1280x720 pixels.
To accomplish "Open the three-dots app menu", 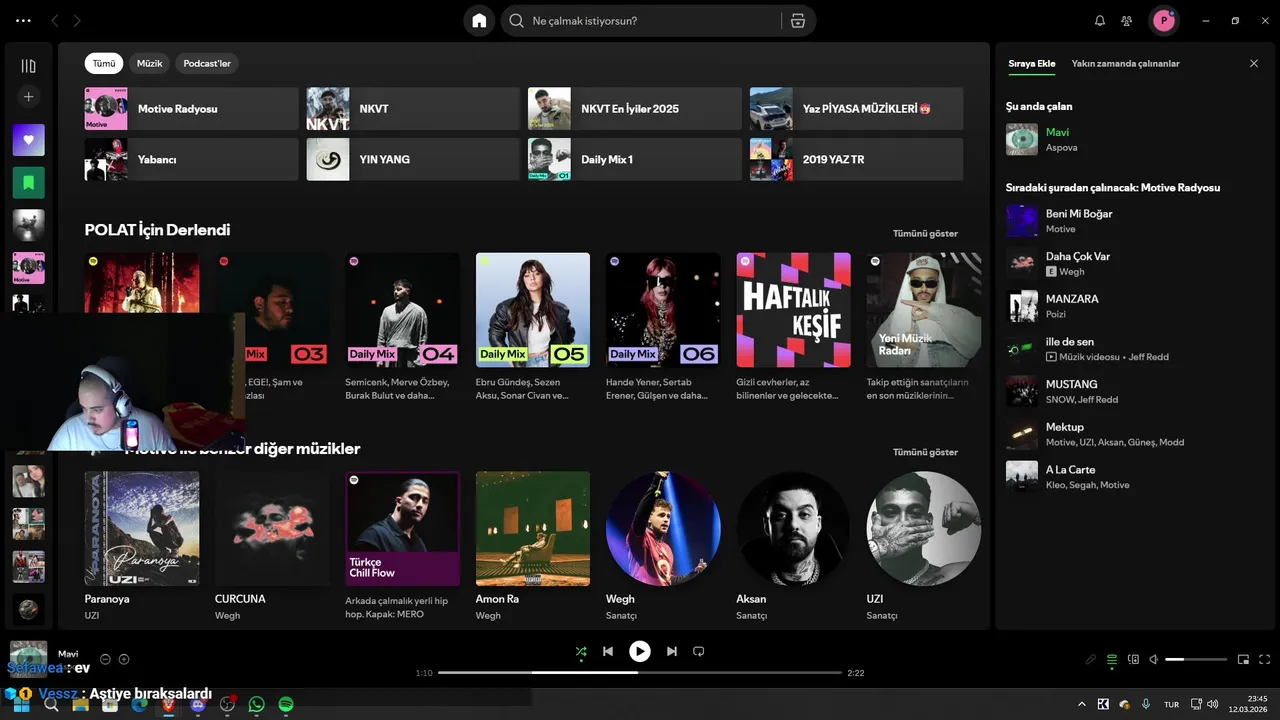I will point(24,21).
